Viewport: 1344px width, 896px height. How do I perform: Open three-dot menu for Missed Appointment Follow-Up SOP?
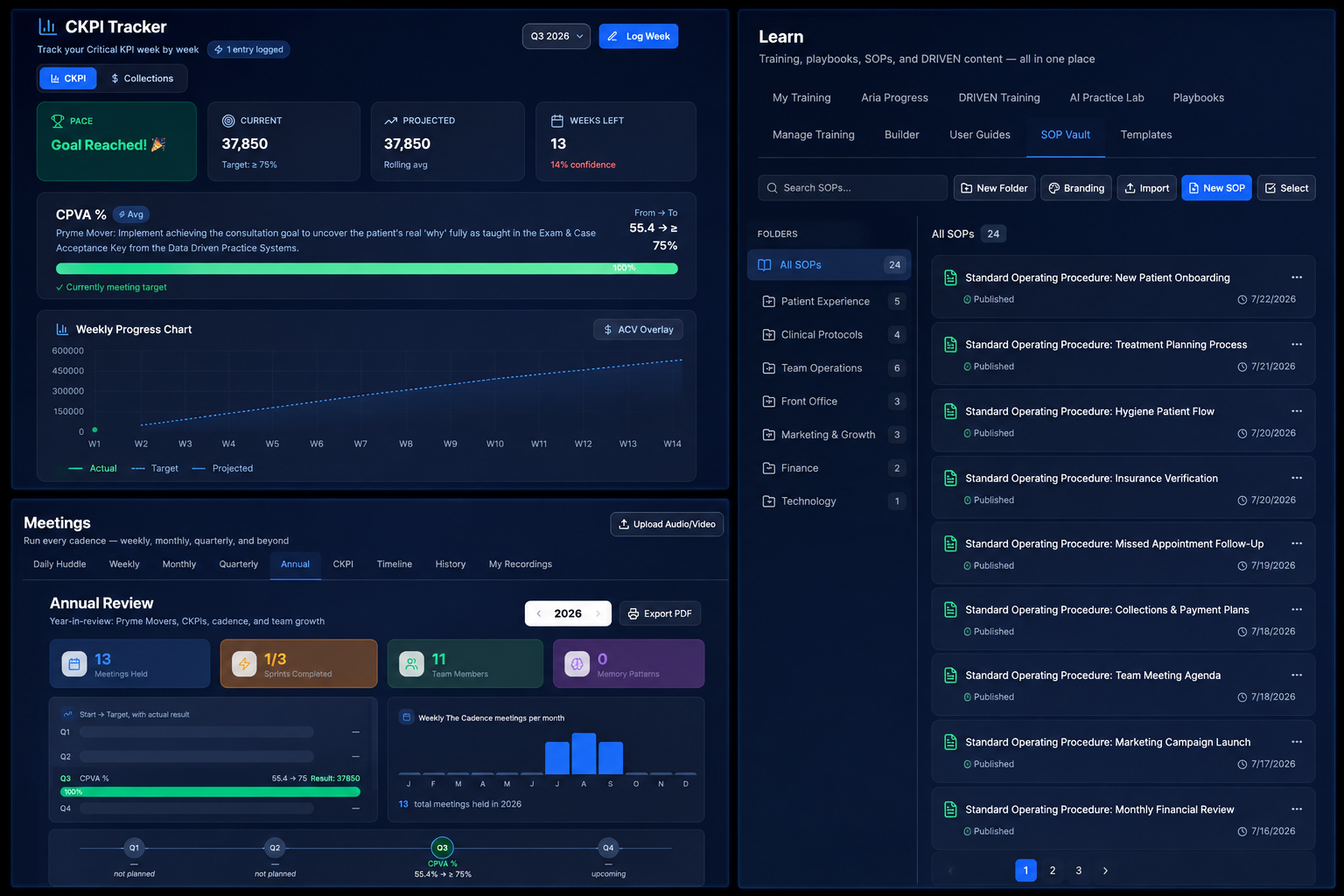coord(1297,543)
